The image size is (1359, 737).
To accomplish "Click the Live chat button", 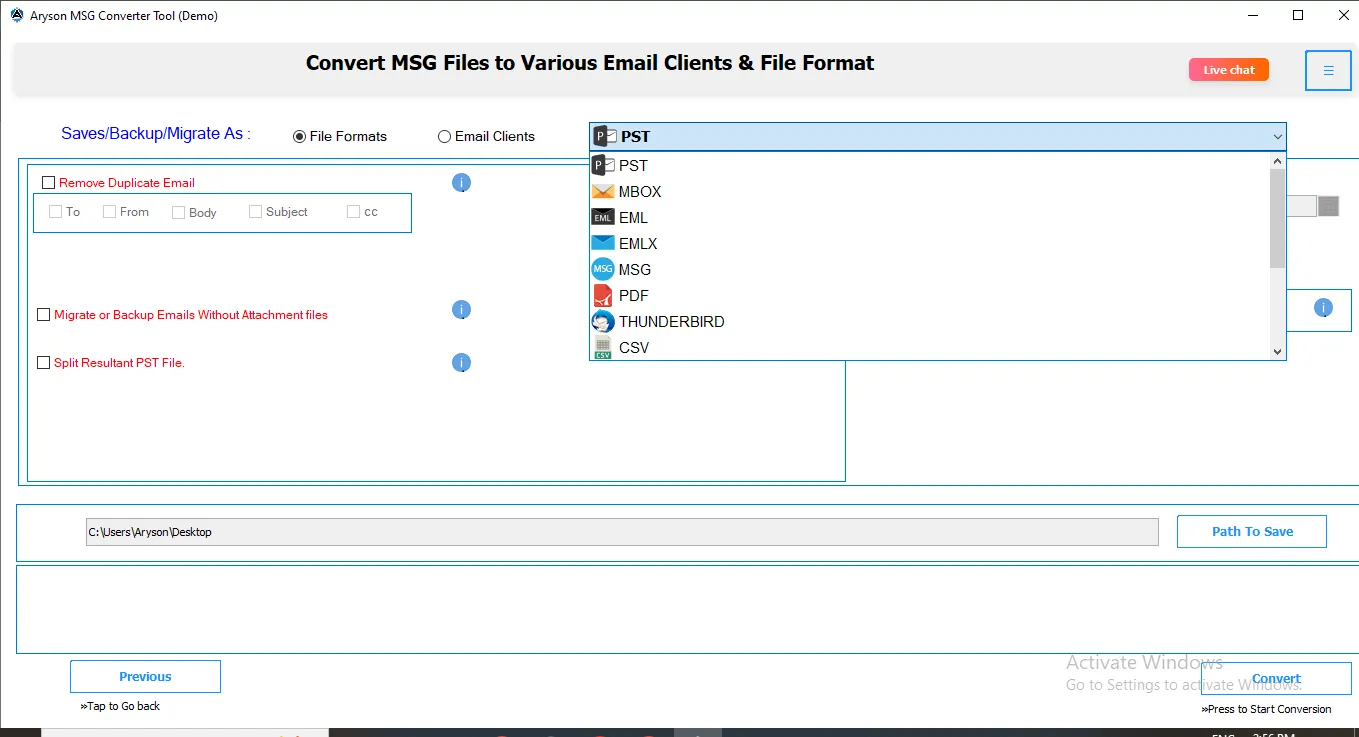I will click(x=1228, y=70).
